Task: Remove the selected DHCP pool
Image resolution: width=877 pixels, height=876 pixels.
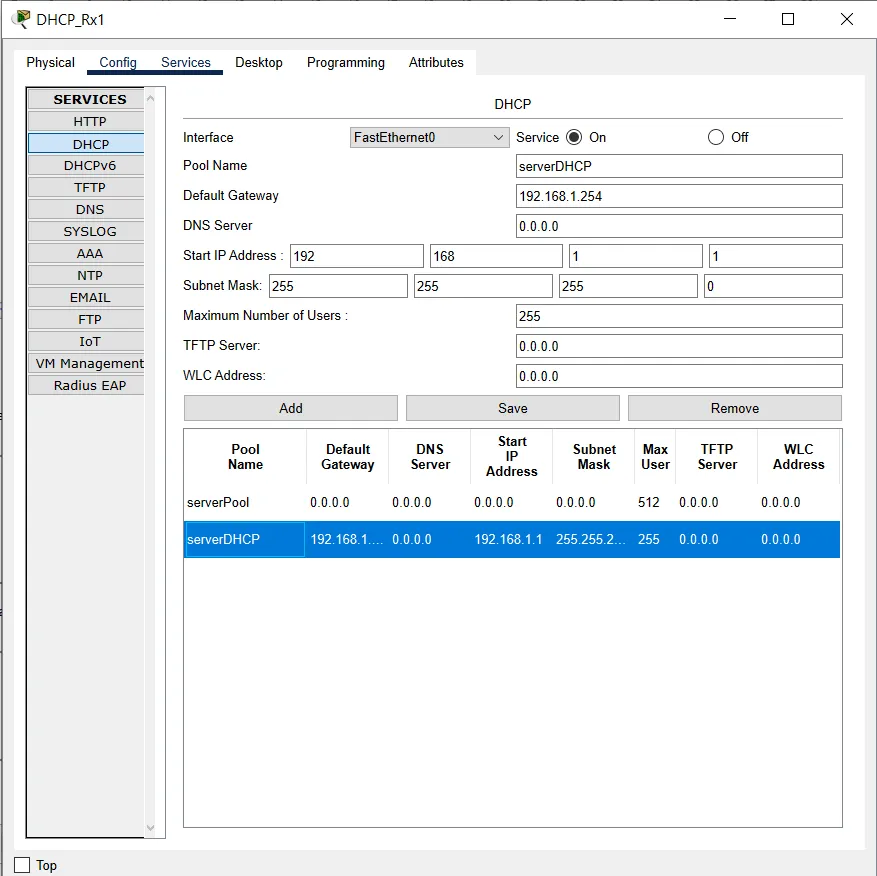Action: pyautogui.click(x=735, y=408)
